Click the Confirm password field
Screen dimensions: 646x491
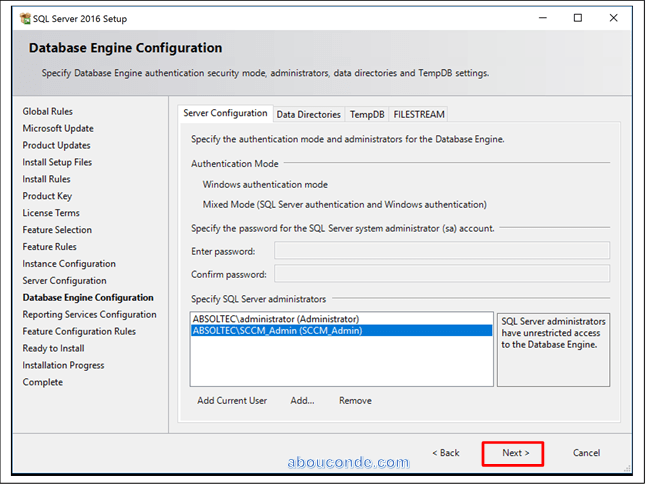pos(441,274)
